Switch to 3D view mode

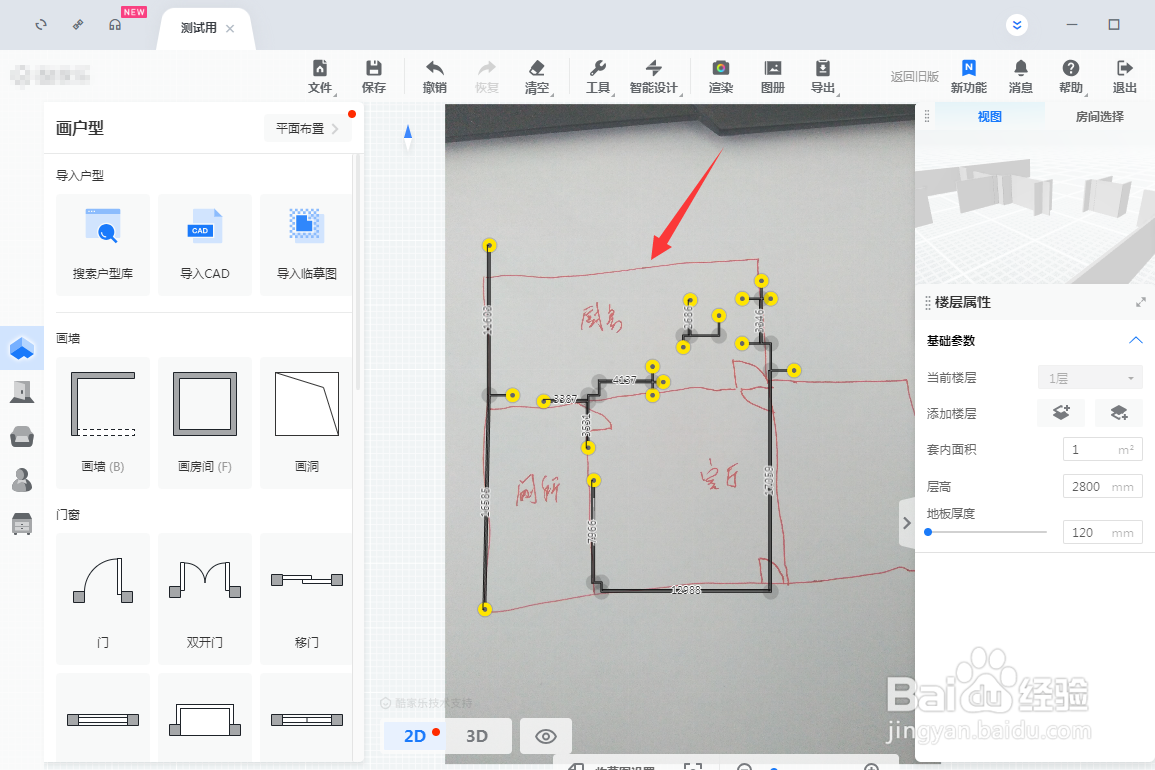(x=477, y=735)
